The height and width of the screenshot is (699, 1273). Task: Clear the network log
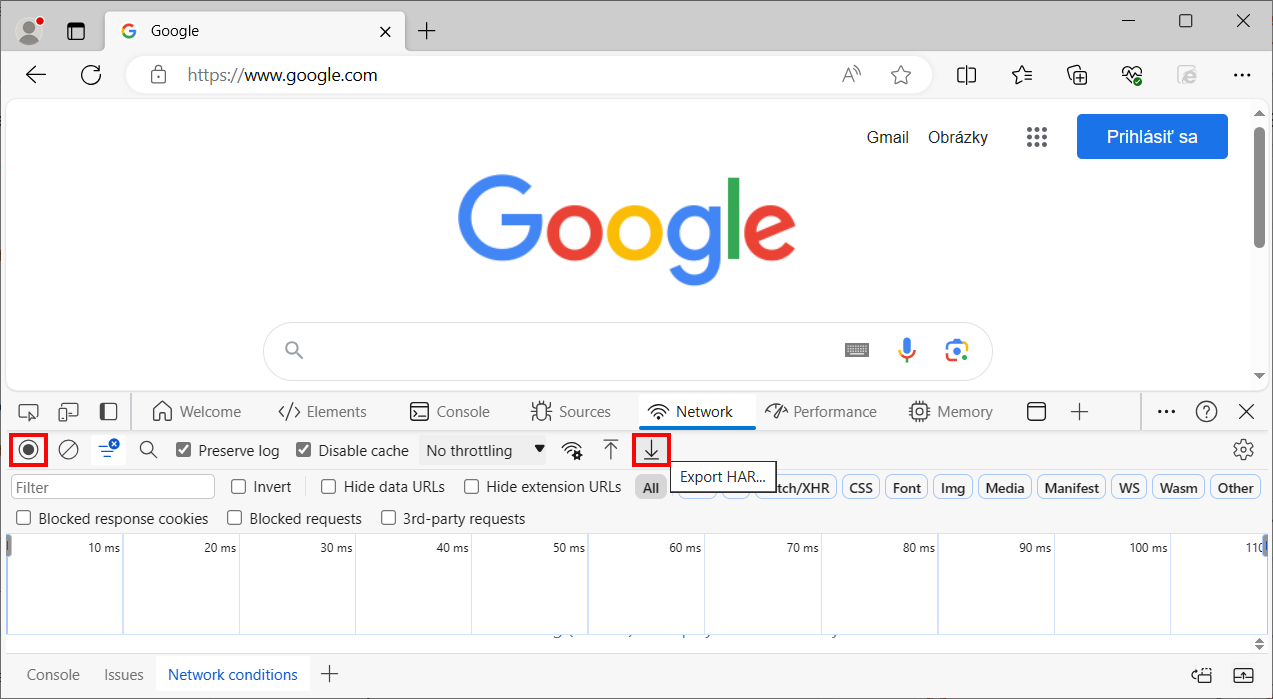[68, 450]
